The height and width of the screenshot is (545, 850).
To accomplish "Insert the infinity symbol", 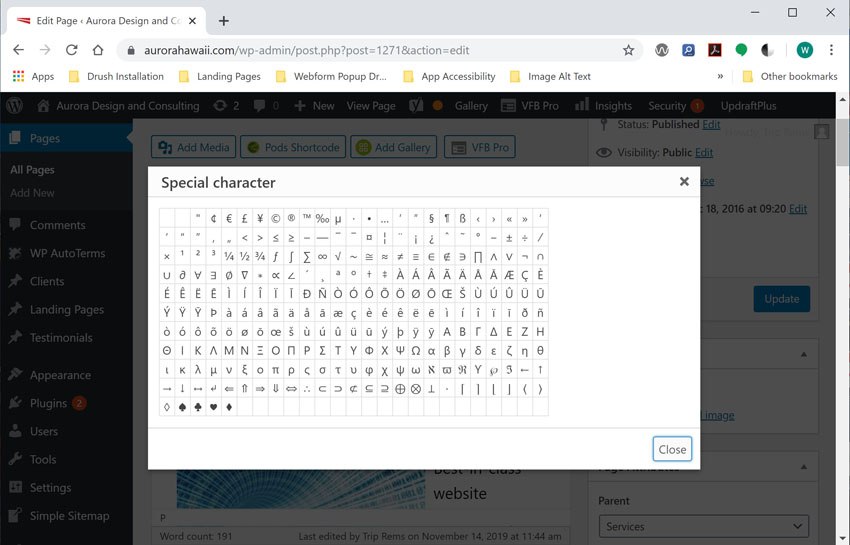I will pos(323,257).
